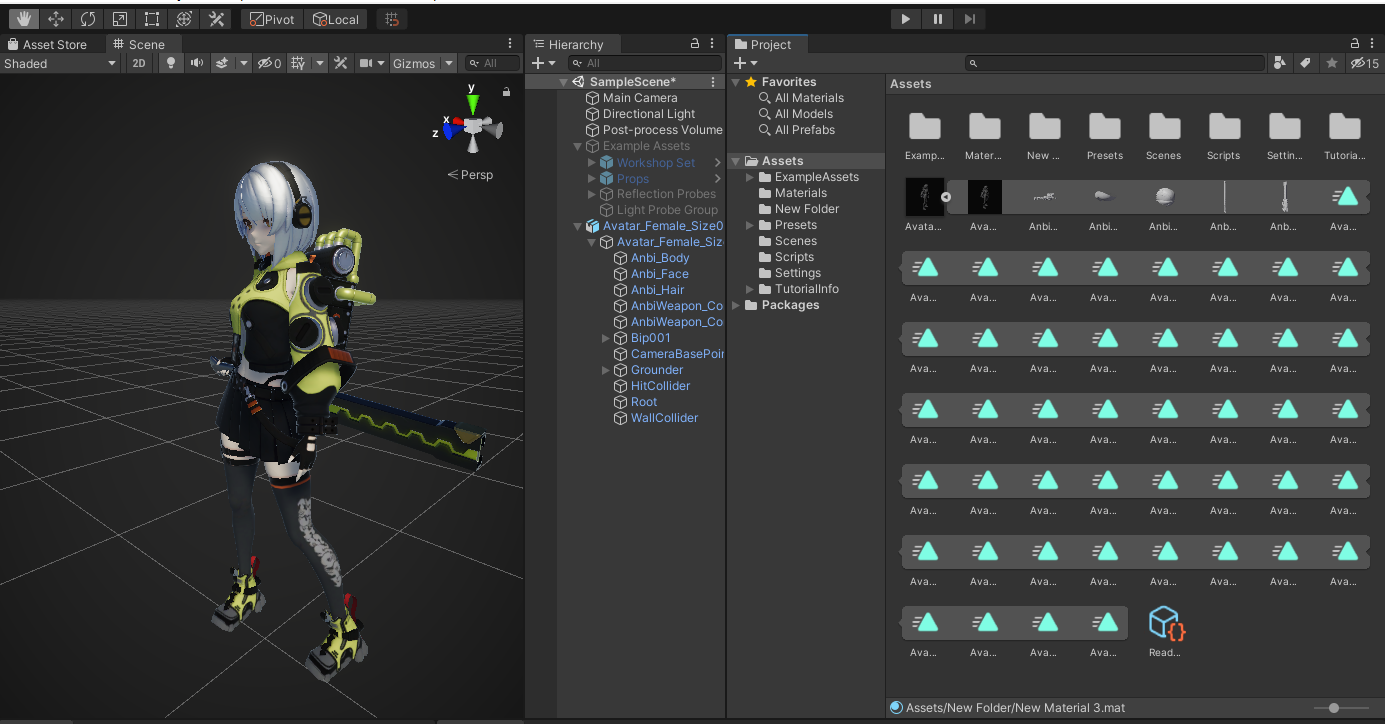Click the Project panel search field
The width and height of the screenshot is (1385, 724).
pos(1115,63)
